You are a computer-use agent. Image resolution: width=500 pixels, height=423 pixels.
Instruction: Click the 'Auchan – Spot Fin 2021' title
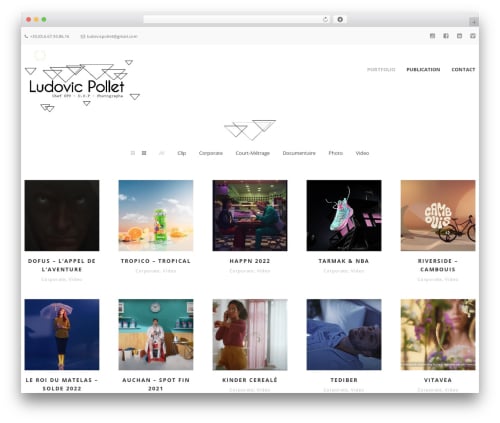(x=156, y=384)
